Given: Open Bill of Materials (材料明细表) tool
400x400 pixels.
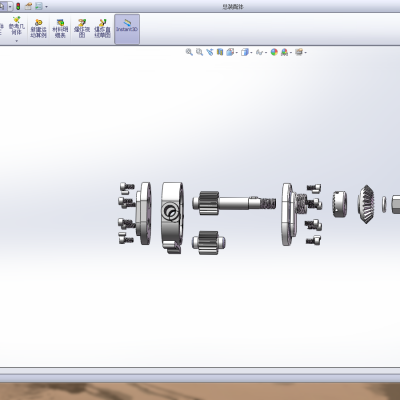Looking at the screenshot, I should click(x=60, y=28).
